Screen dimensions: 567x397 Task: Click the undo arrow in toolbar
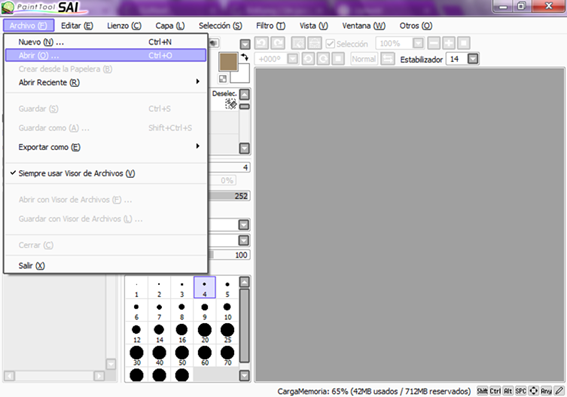point(261,43)
